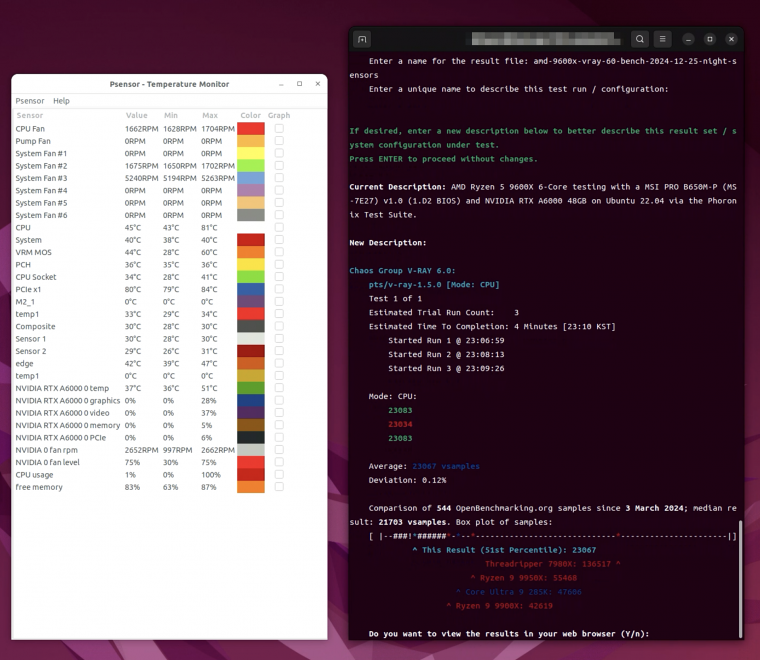This screenshot has height=660, width=760.
Task: Change the blue color swatch for PCIe x1
Action: coord(251,289)
